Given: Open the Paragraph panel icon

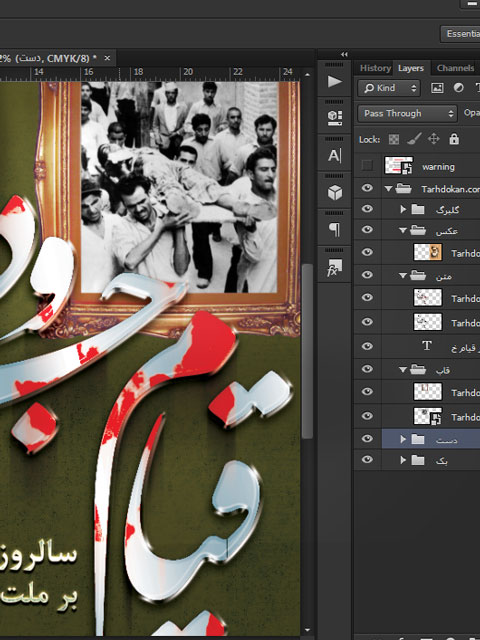Looking at the screenshot, I should 334,229.
